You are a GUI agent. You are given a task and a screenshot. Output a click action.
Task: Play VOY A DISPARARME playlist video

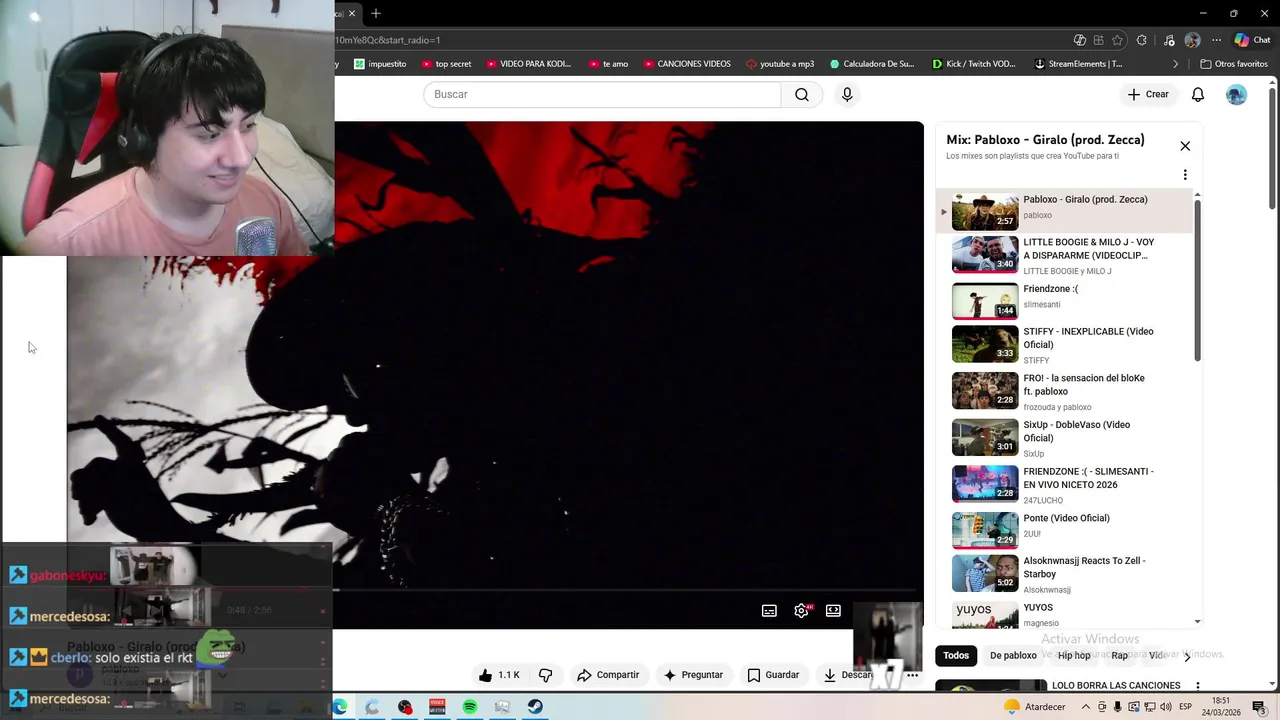point(1065,256)
